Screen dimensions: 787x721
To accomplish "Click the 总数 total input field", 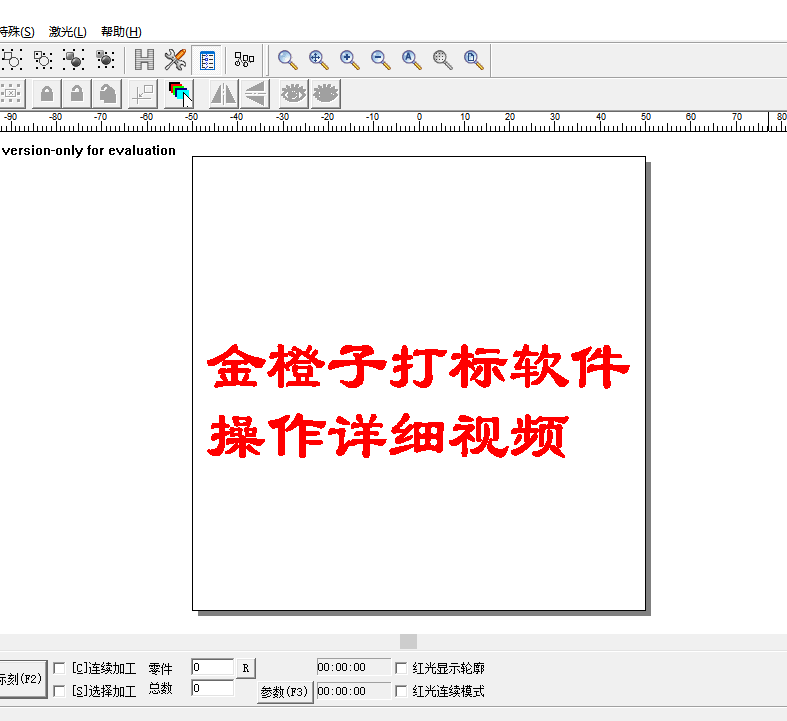I will [212, 688].
